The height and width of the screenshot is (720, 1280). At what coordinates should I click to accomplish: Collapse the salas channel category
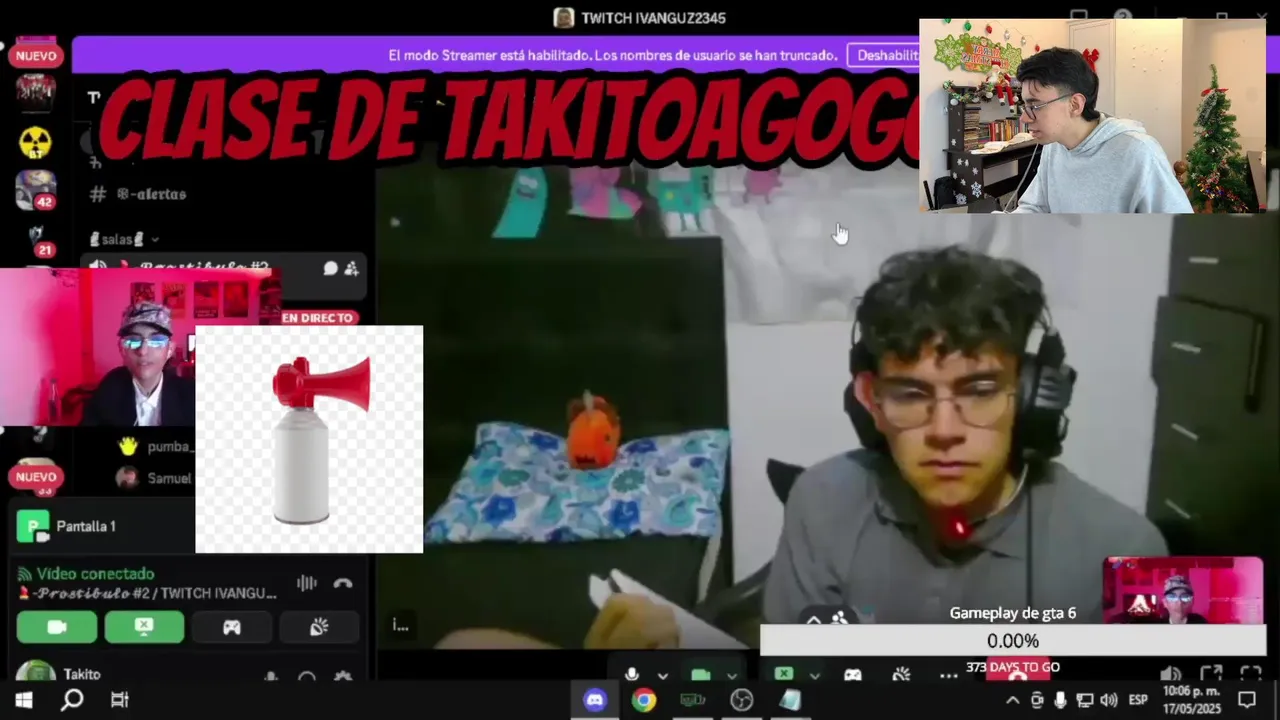point(125,239)
